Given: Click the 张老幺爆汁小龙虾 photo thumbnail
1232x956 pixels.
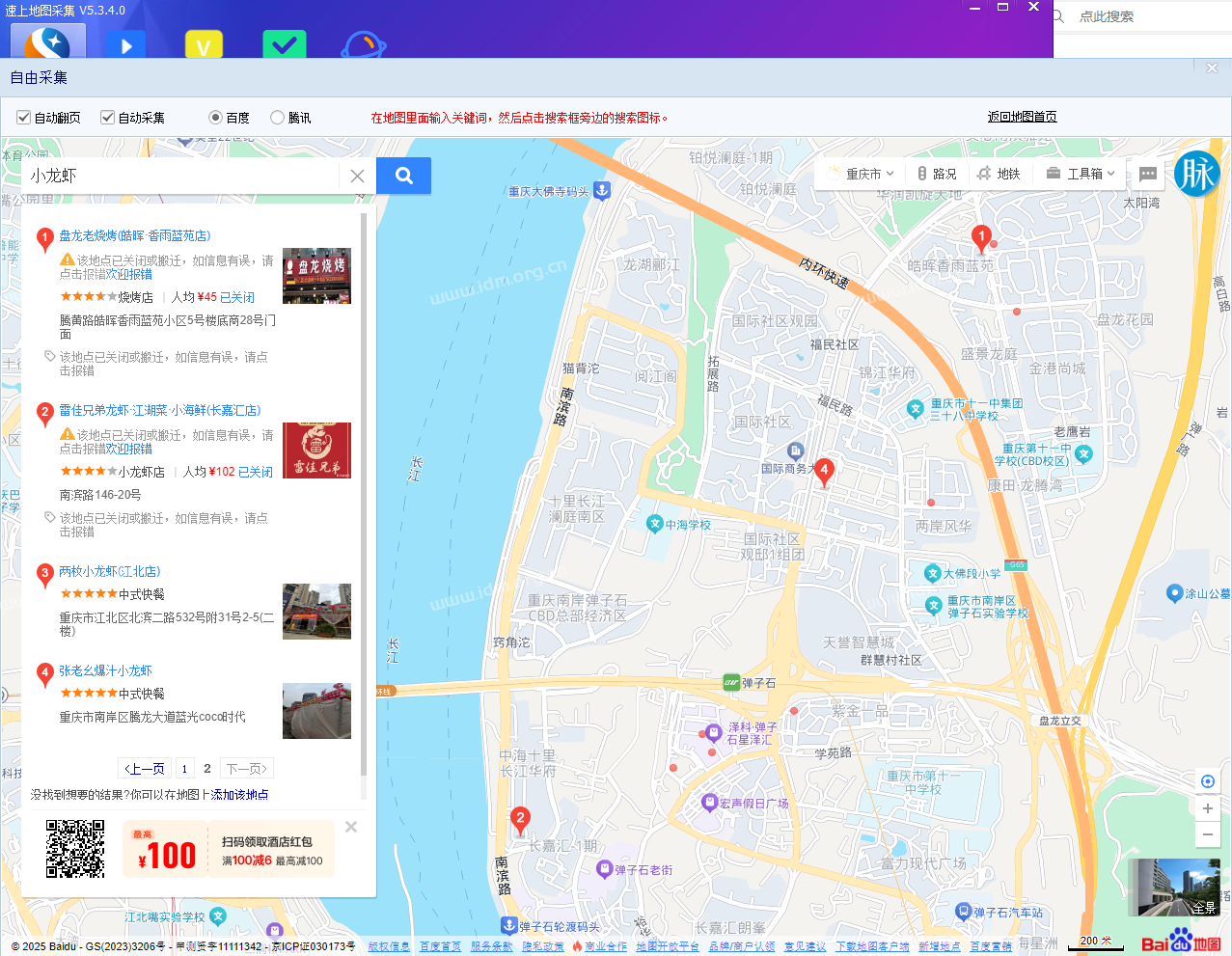Looking at the screenshot, I should [x=316, y=711].
